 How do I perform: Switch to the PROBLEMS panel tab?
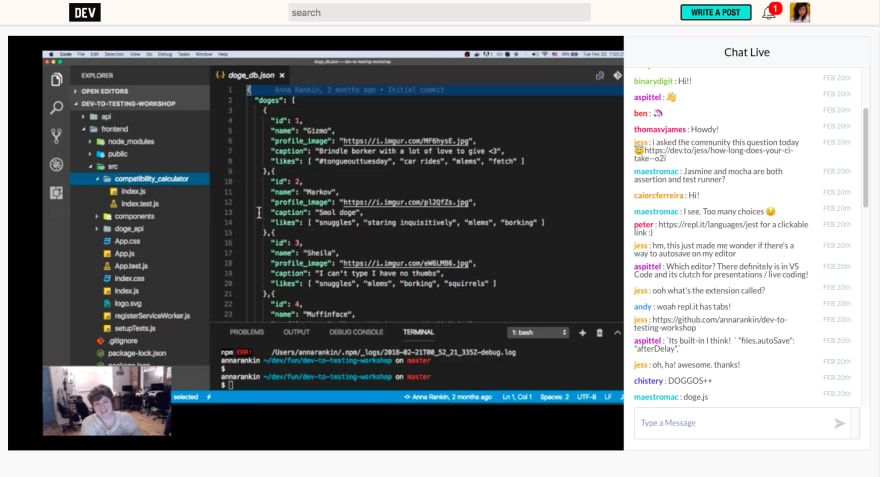(x=246, y=332)
